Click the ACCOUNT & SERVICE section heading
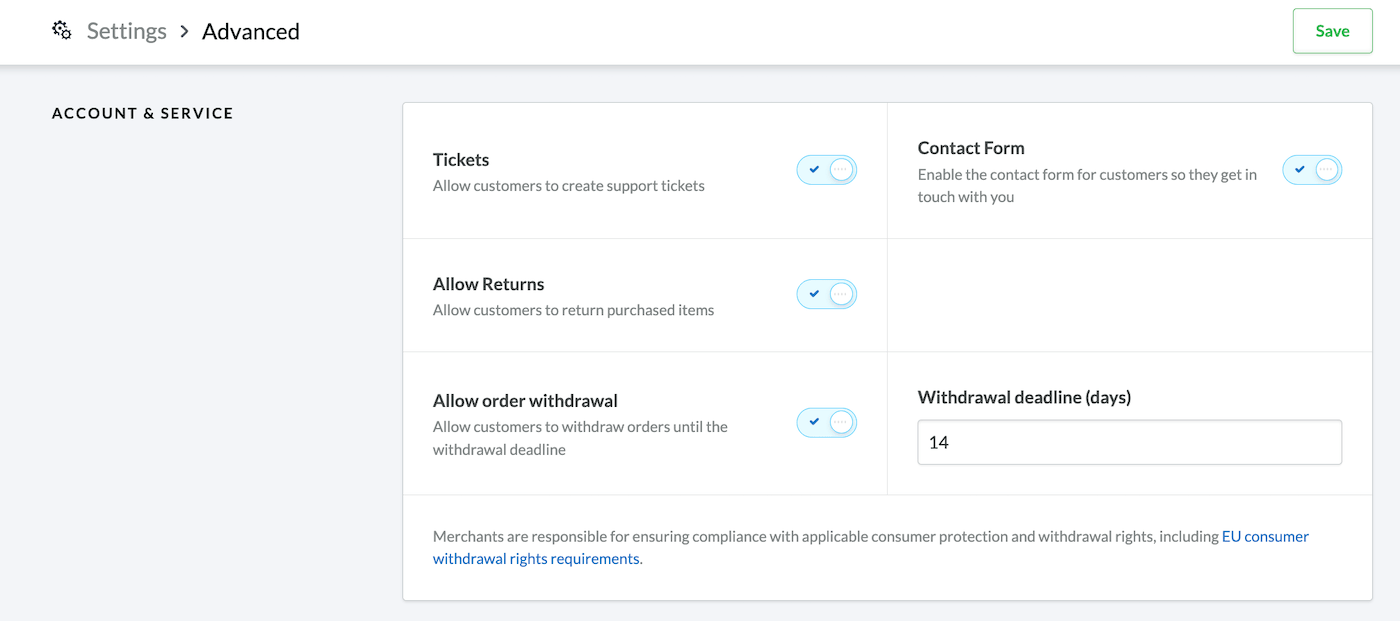Image resolution: width=1400 pixels, height=621 pixels. (143, 113)
